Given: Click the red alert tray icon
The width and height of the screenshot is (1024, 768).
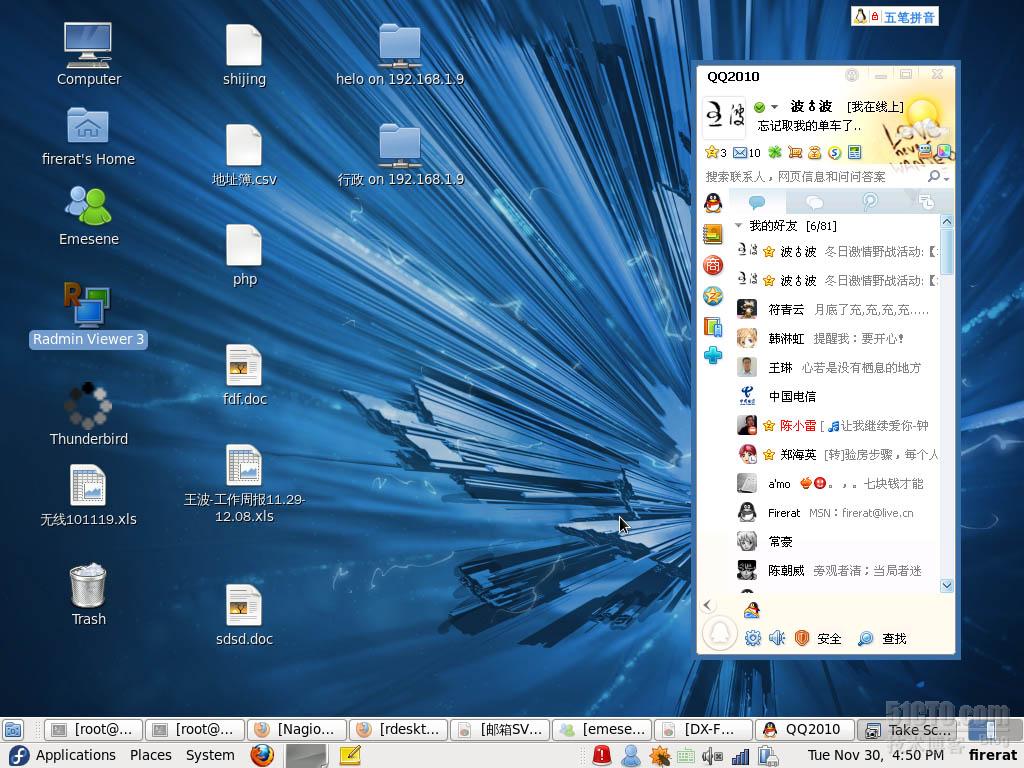Looking at the screenshot, I should click(601, 756).
